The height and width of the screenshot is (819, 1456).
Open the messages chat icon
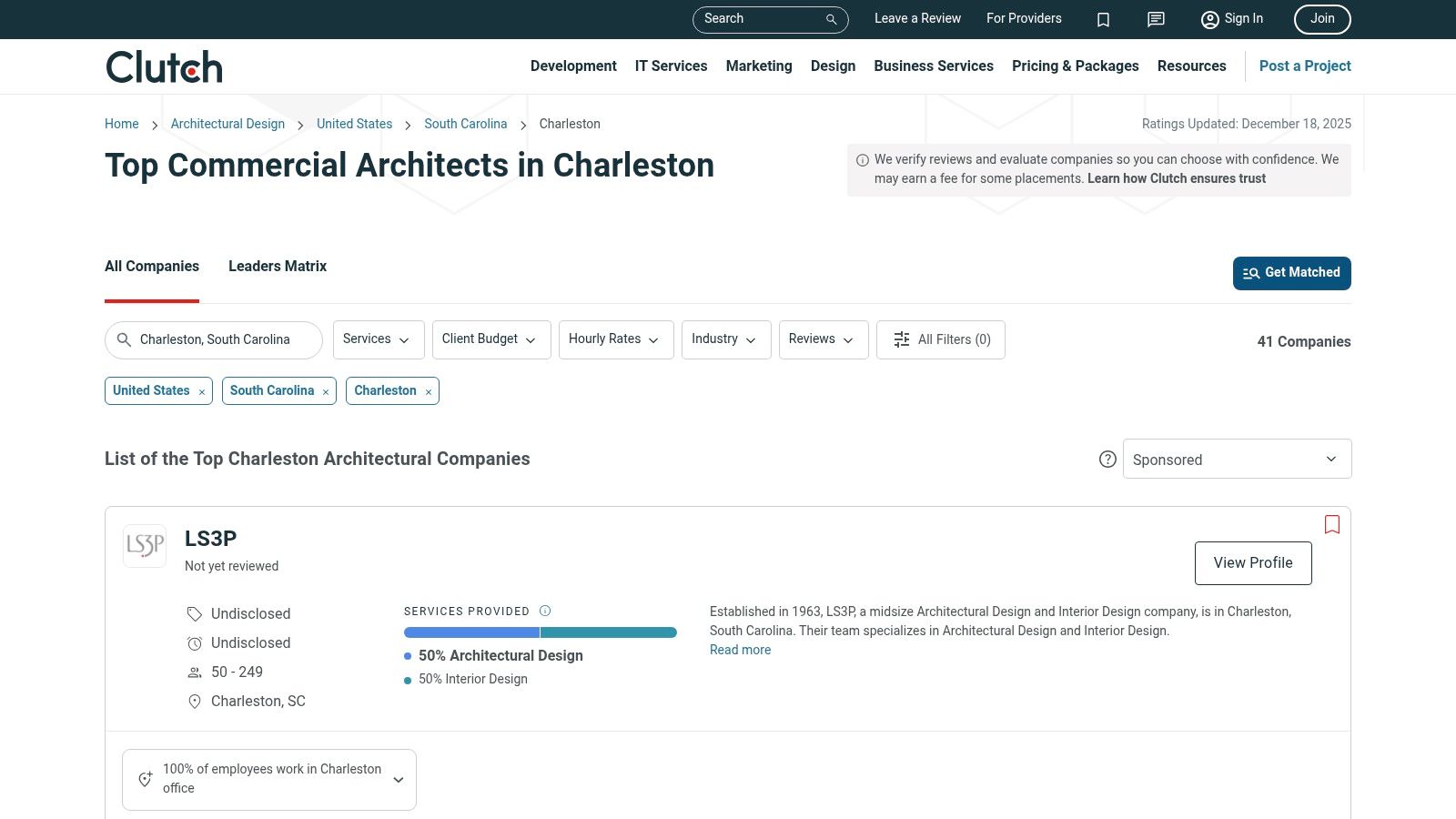click(x=1155, y=19)
